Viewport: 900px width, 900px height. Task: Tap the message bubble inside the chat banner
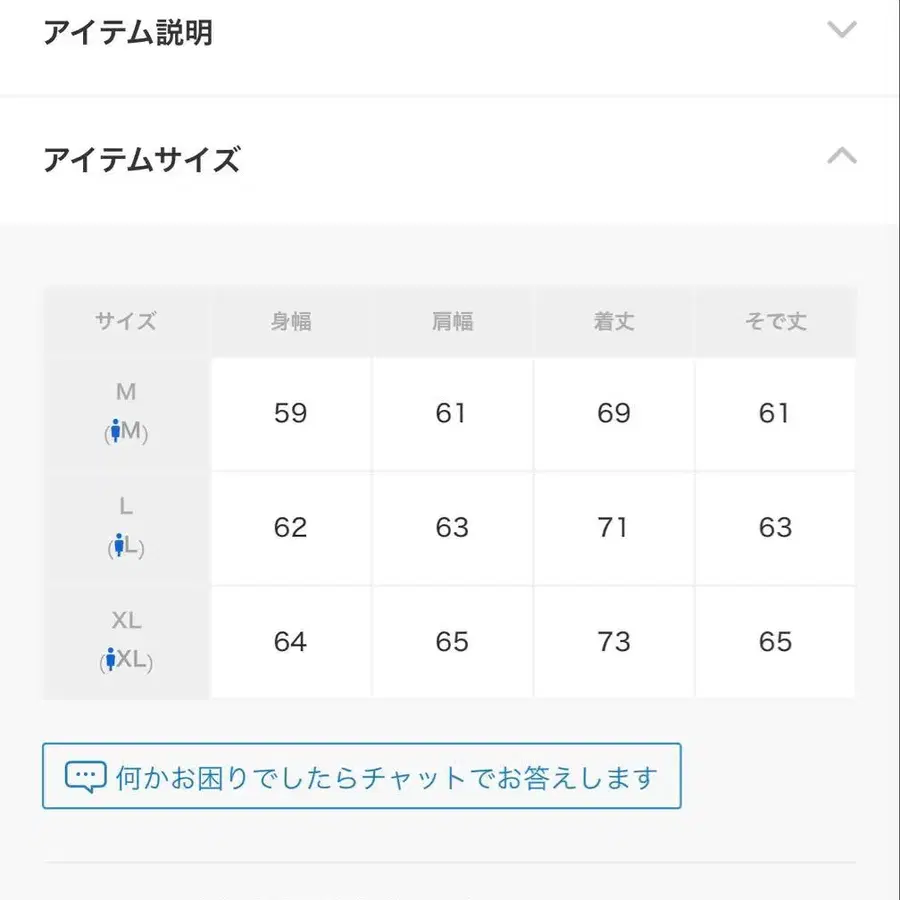click(x=88, y=775)
